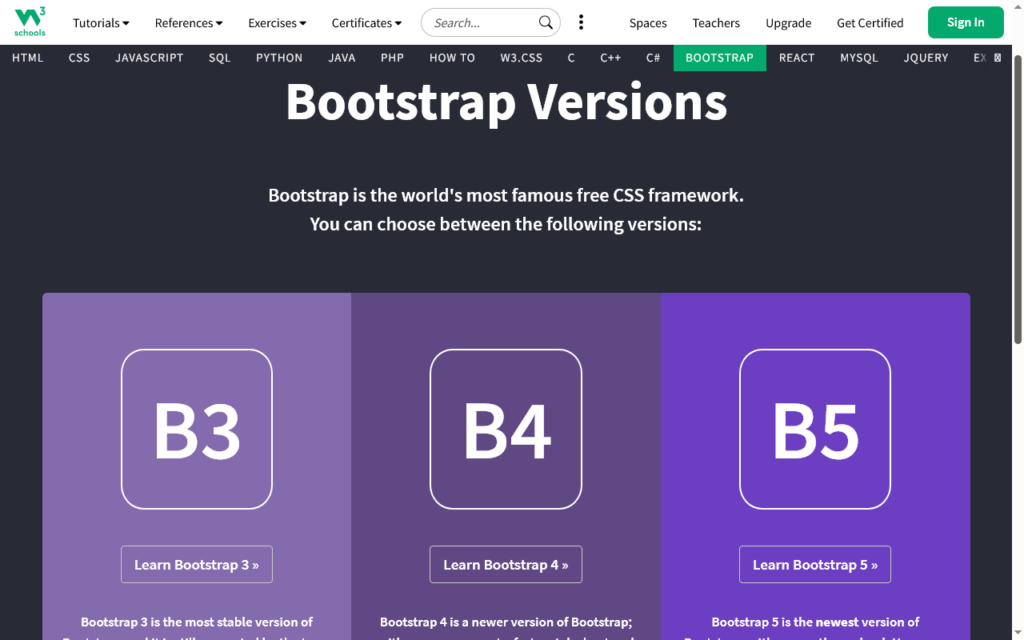1024x640 pixels.
Task: Go to the JAVASCRIPT topic tab
Action: pyautogui.click(x=149, y=58)
